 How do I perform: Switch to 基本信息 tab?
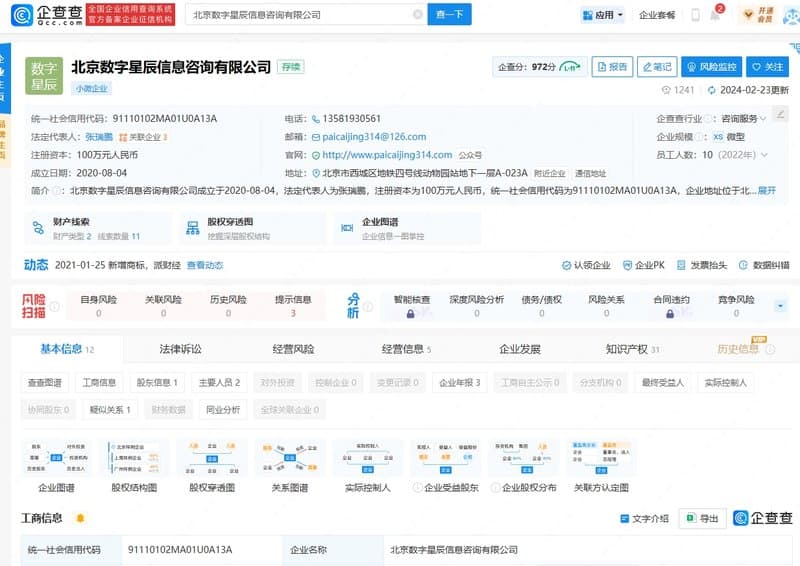click(67, 349)
